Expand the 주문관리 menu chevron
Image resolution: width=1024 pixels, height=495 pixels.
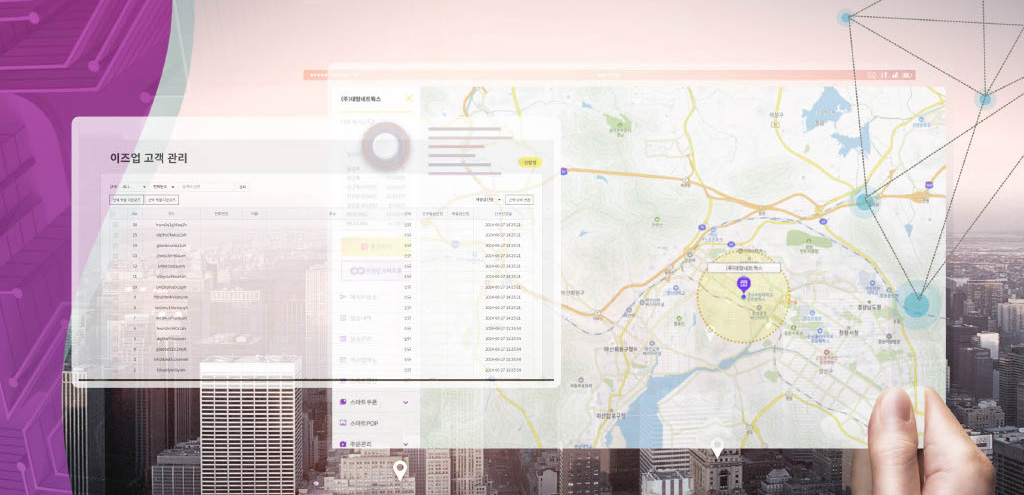pyautogui.click(x=406, y=445)
